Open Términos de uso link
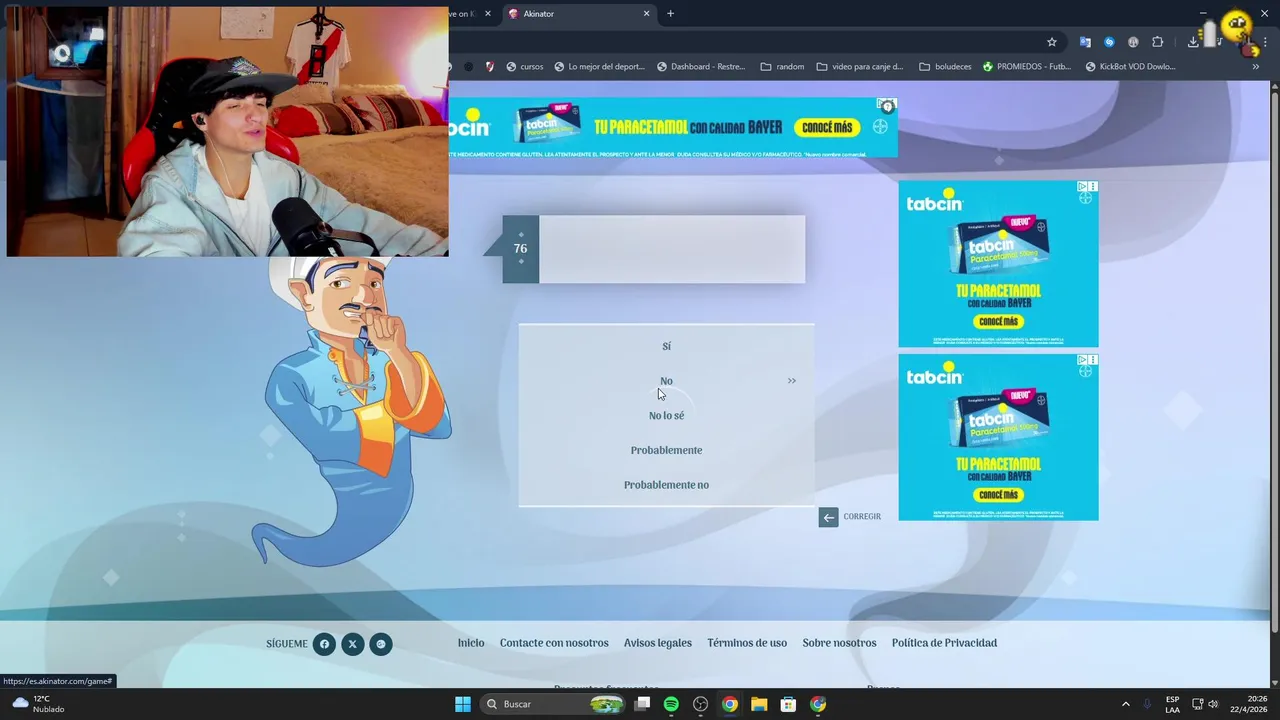 tap(747, 643)
